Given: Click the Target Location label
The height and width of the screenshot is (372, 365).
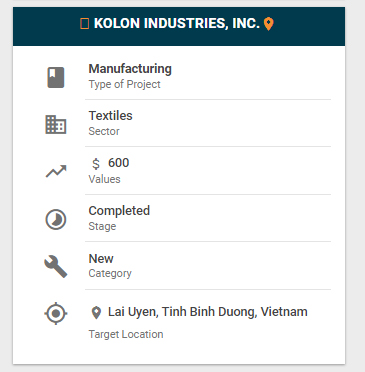Looking at the screenshot, I should [x=126, y=334].
